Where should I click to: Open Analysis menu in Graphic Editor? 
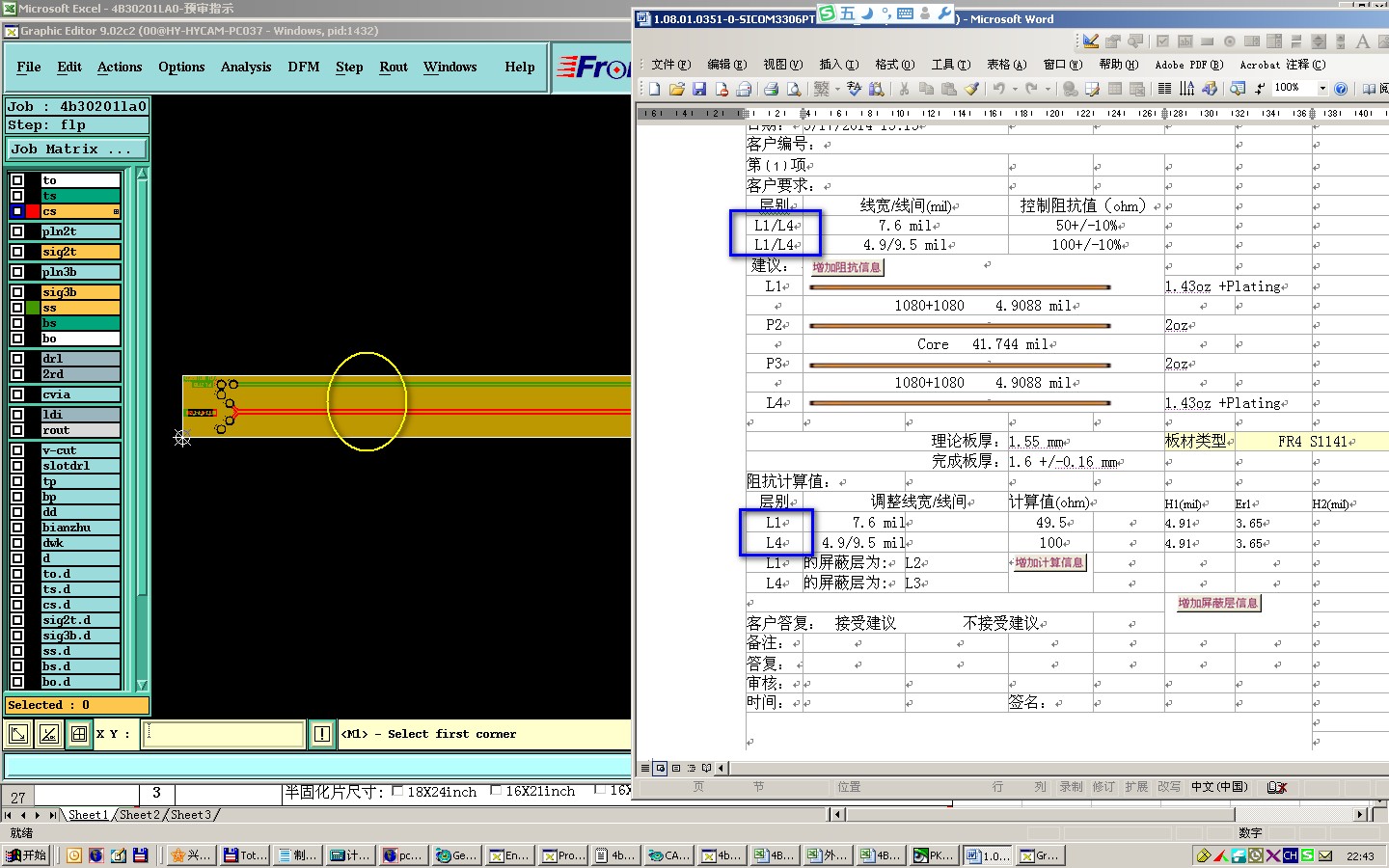tap(246, 67)
